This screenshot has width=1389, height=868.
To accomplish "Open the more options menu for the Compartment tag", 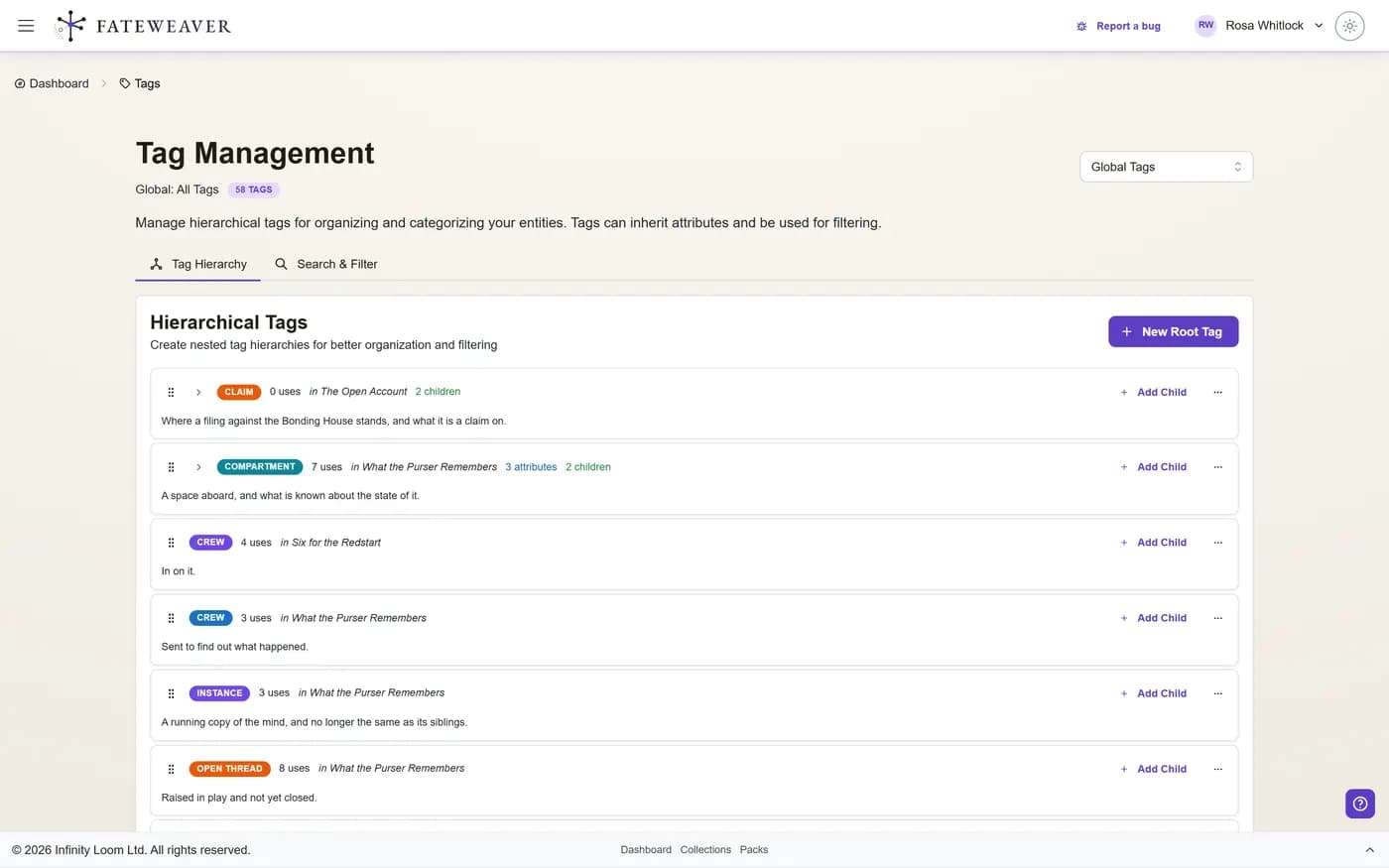I will [x=1218, y=467].
